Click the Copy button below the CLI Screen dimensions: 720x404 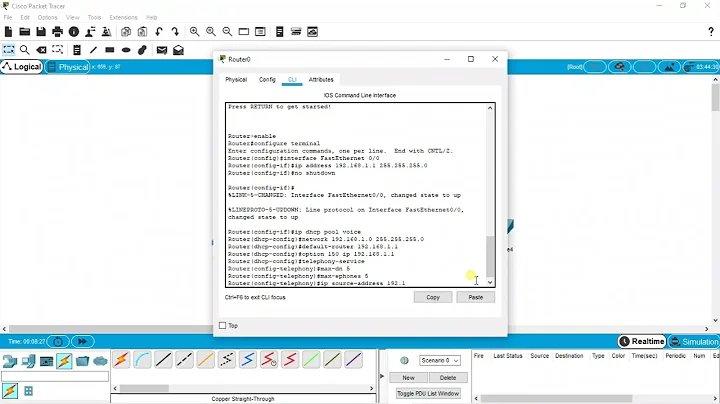coord(433,297)
